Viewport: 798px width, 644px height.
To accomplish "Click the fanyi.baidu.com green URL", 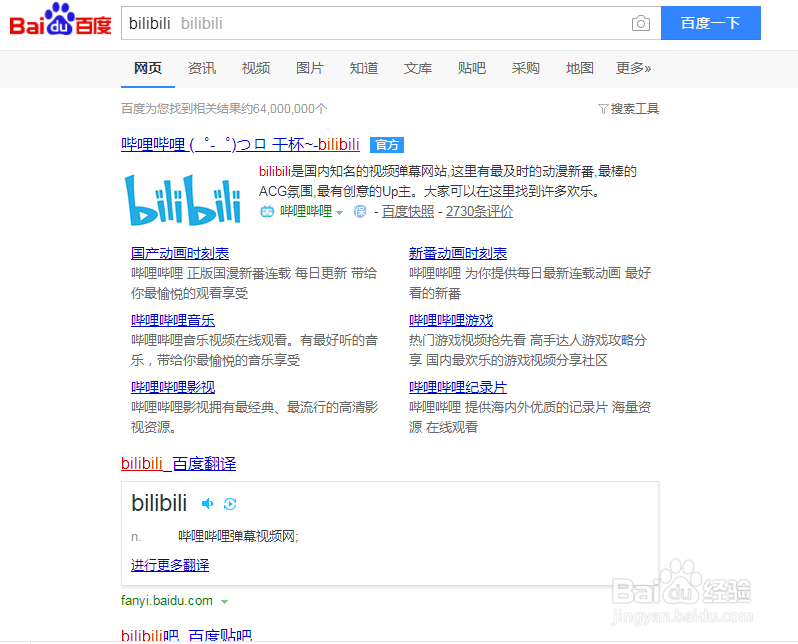I will coord(167,601).
